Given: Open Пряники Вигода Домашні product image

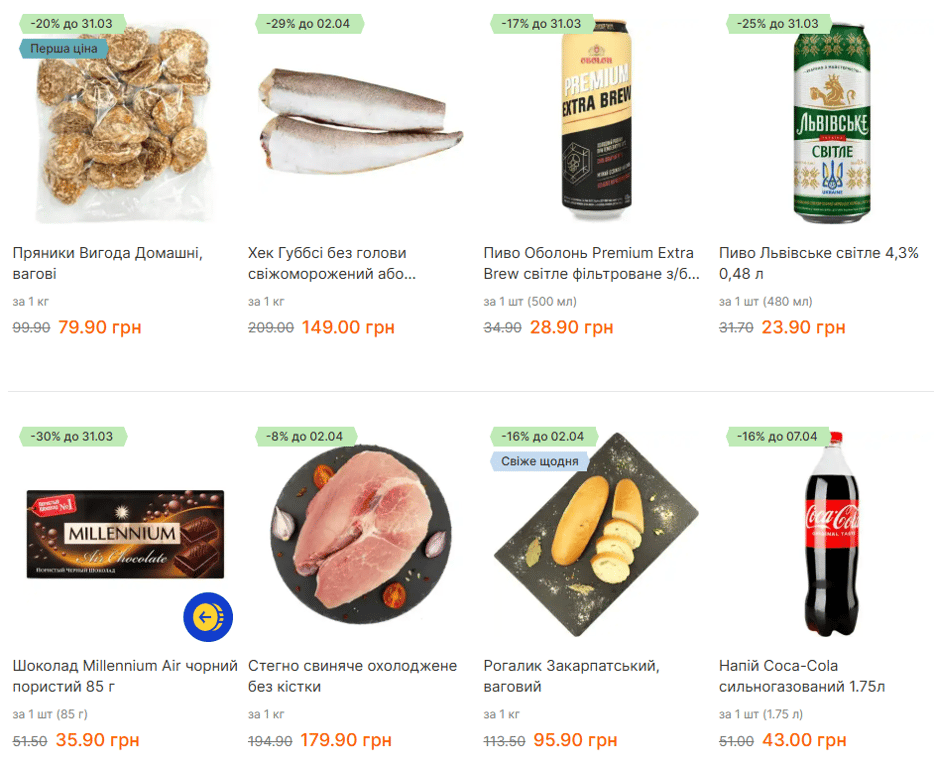Looking at the screenshot, I should 124,122.
